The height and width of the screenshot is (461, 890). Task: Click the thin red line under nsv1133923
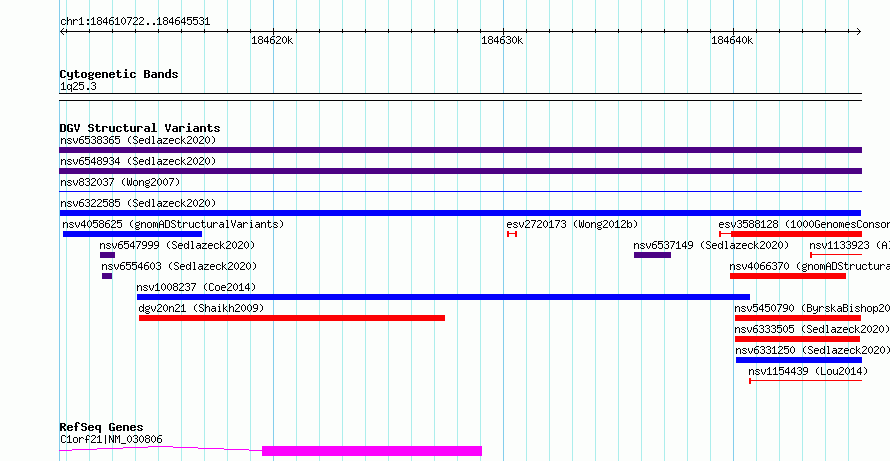[836, 255]
